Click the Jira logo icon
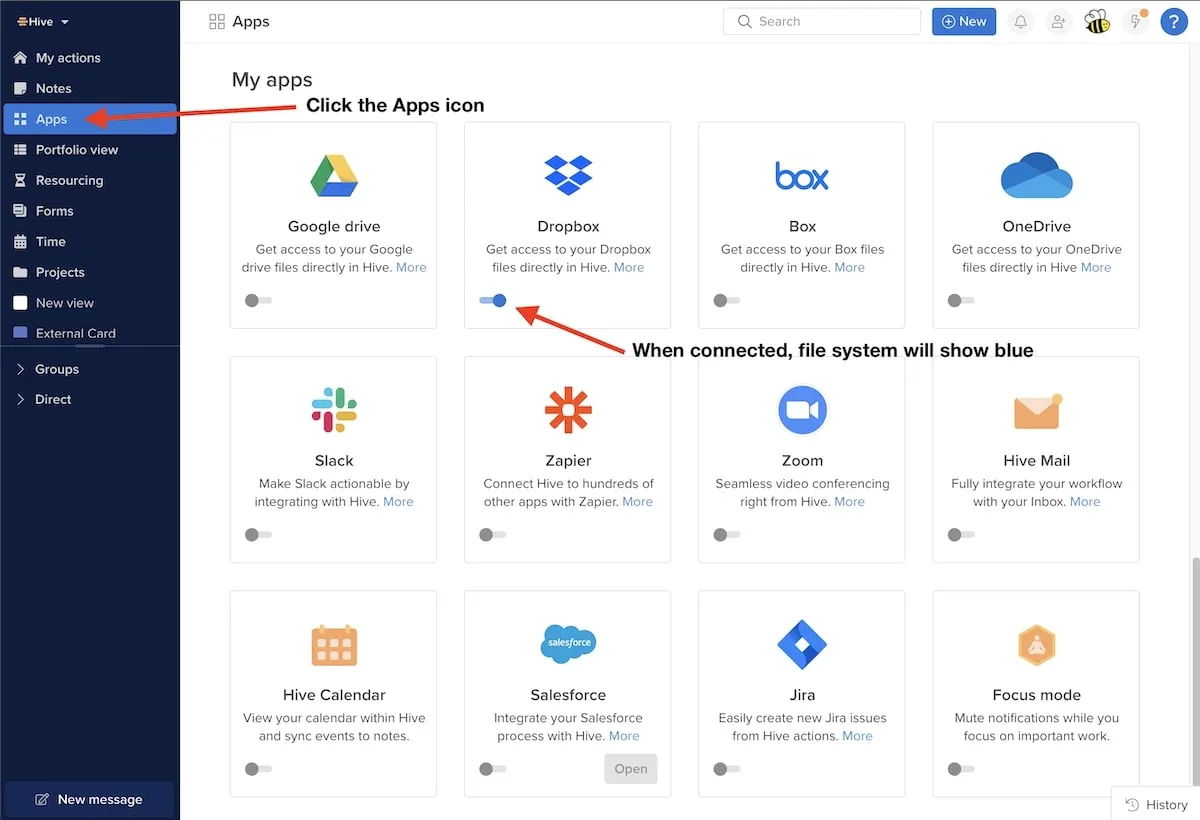Image resolution: width=1200 pixels, height=820 pixels. click(802, 645)
